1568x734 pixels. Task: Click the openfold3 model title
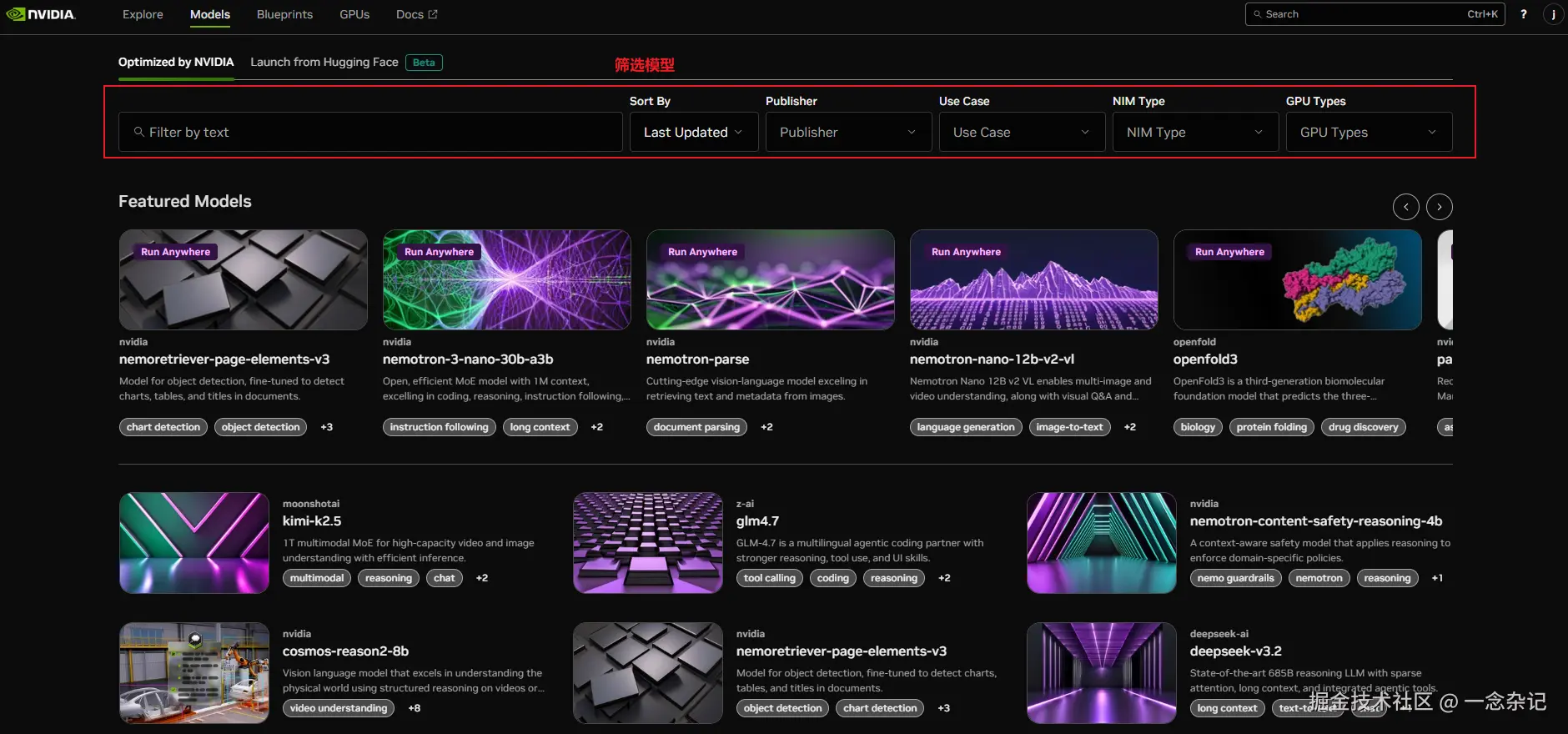coord(1205,359)
